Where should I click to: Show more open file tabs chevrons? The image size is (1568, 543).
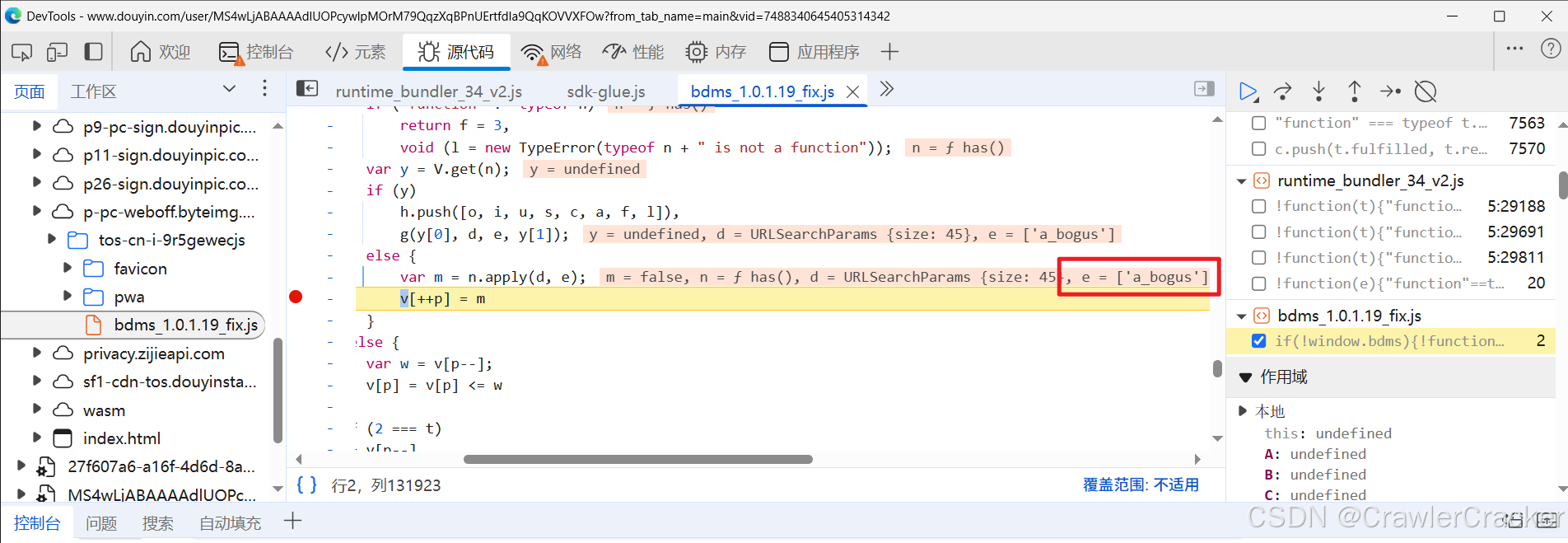coord(887,89)
